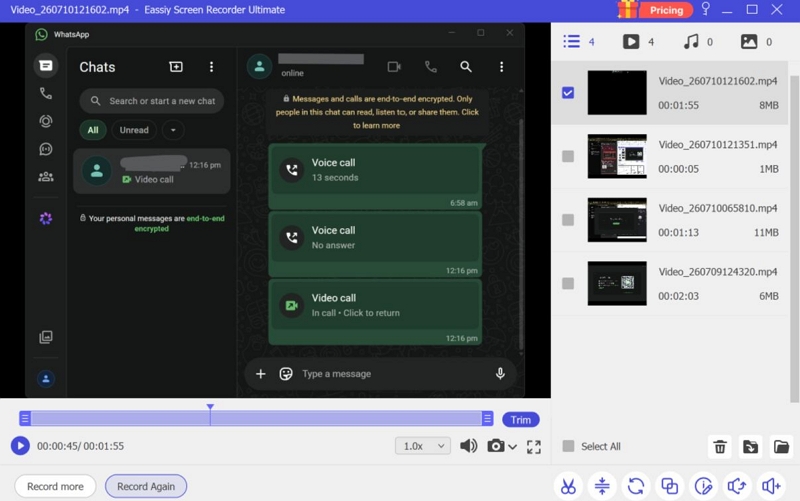Mute the volume speaker icon
Viewport: 800px width, 501px height.
coord(468,446)
